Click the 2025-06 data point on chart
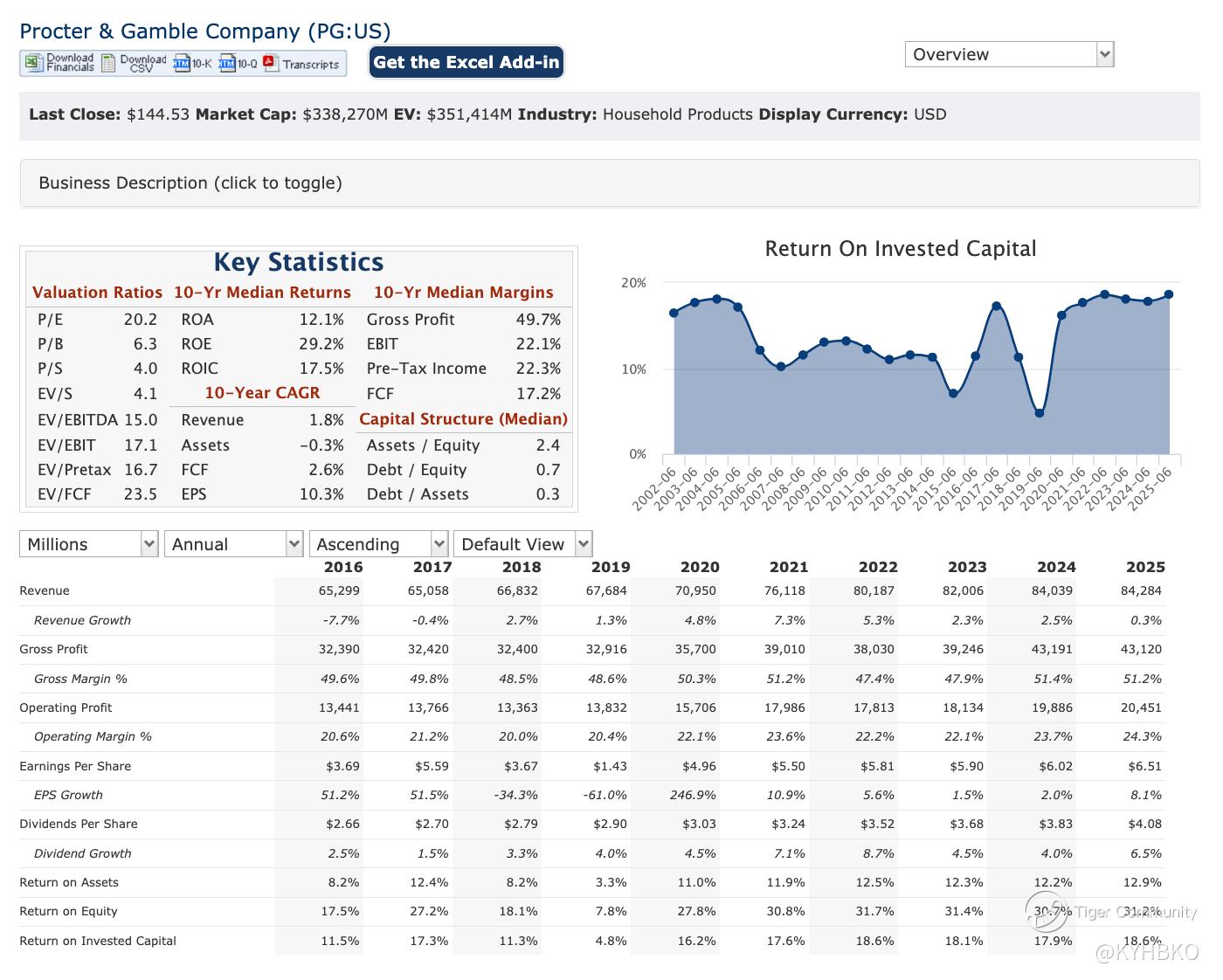Image resolution: width=1223 pixels, height=980 pixels. [1169, 294]
